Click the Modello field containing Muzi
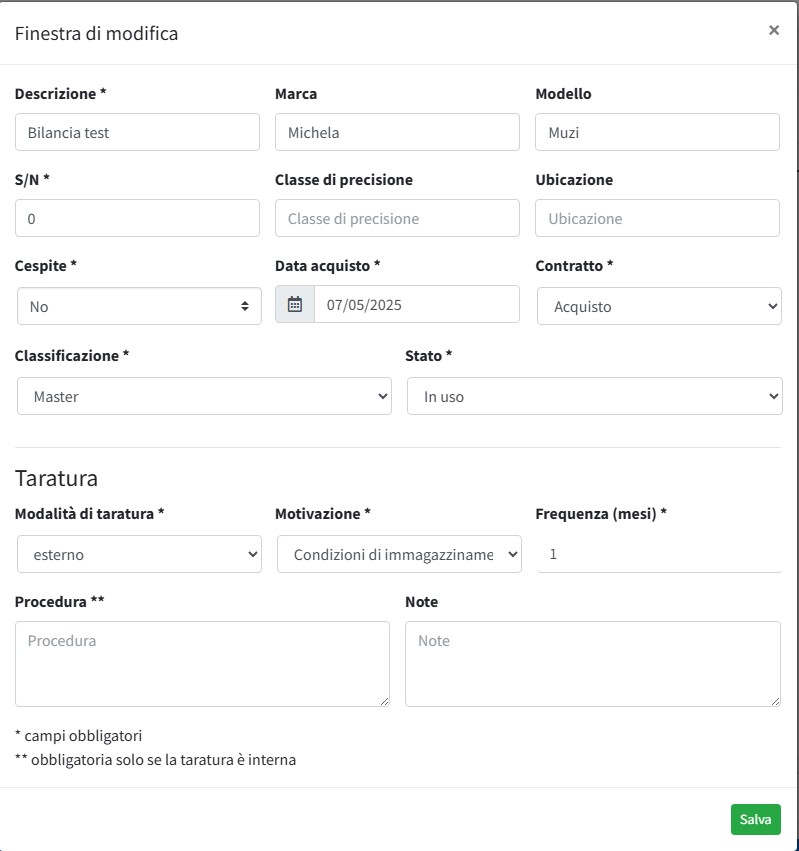 tap(657, 132)
